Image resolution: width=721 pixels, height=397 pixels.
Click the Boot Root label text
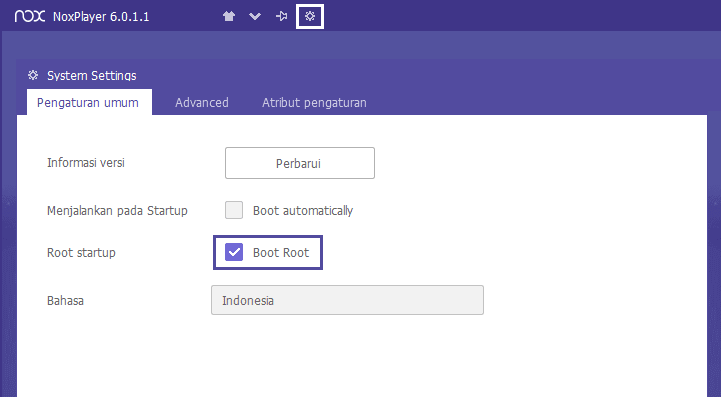click(281, 253)
